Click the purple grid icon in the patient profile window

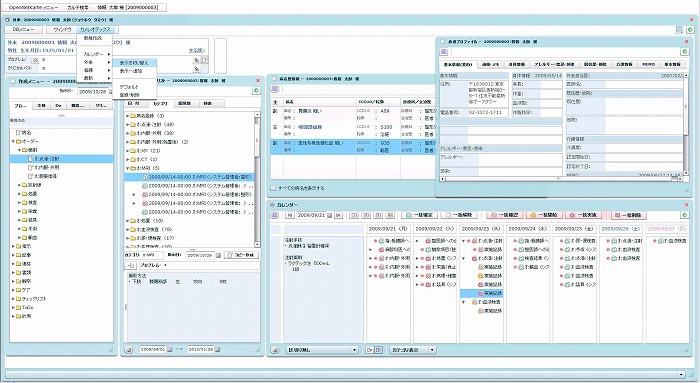[x=443, y=52]
